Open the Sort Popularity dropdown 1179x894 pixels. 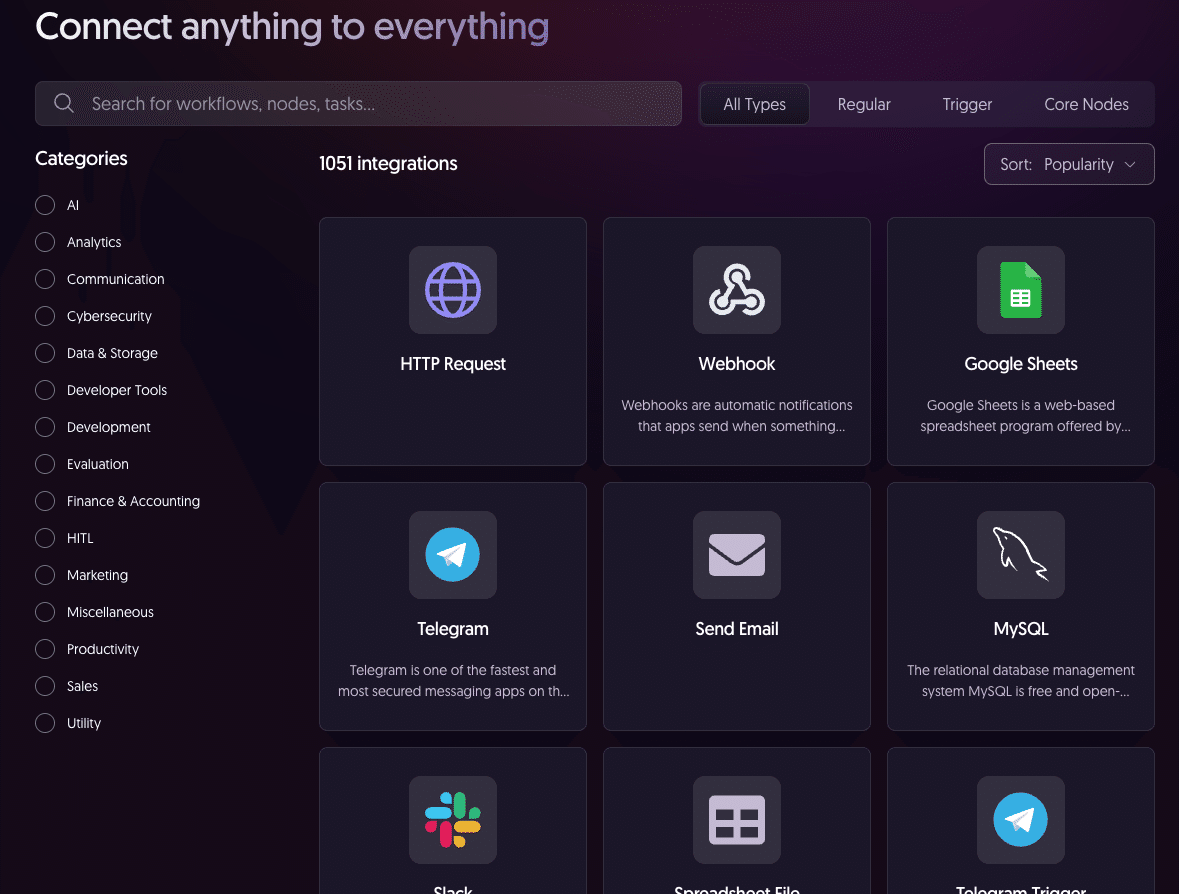tap(1068, 164)
